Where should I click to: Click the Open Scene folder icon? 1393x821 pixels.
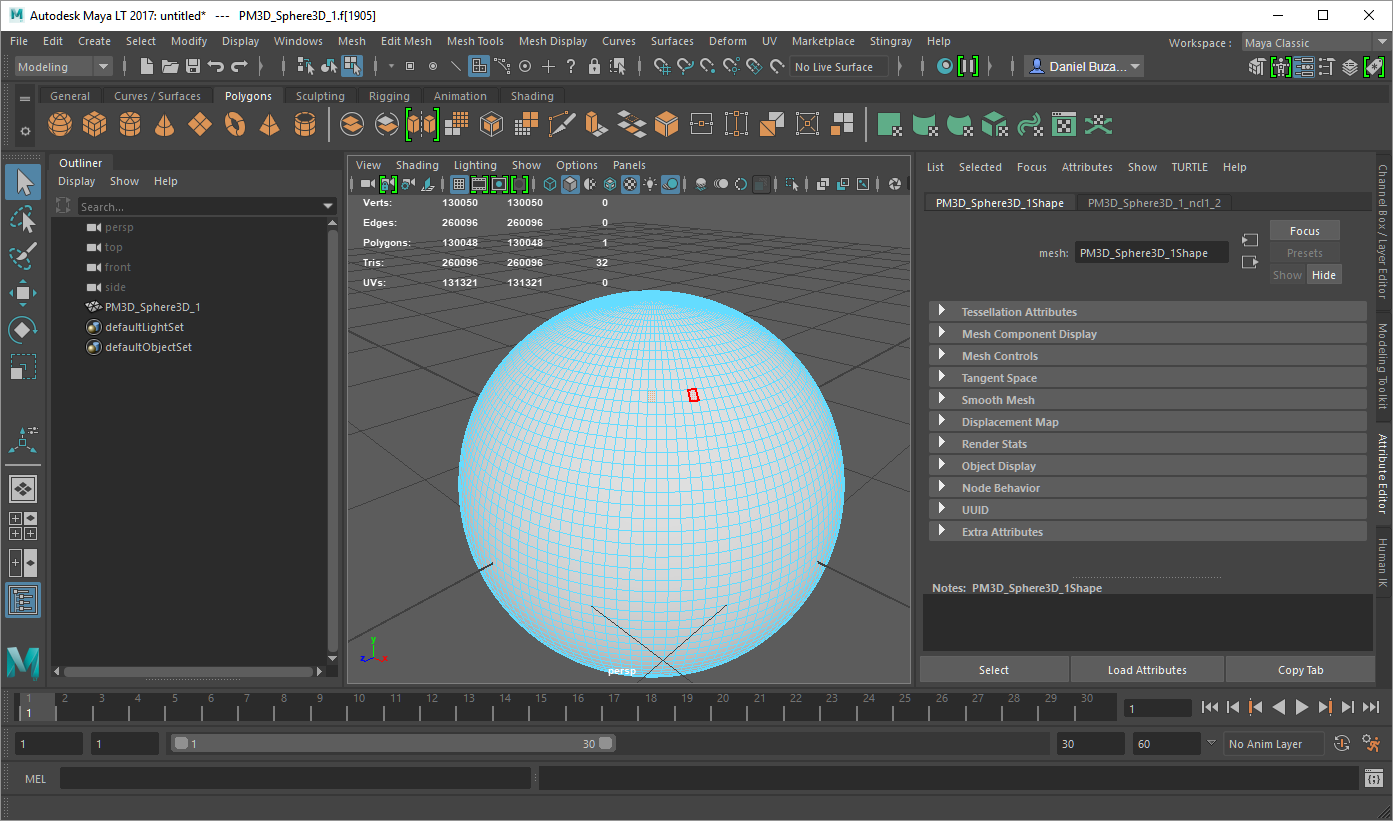(x=170, y=67)
